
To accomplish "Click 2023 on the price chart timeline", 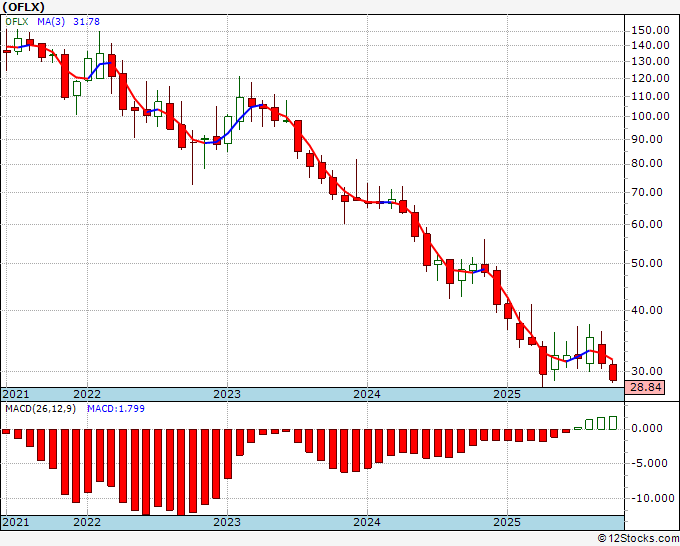I will coord(227,394).
